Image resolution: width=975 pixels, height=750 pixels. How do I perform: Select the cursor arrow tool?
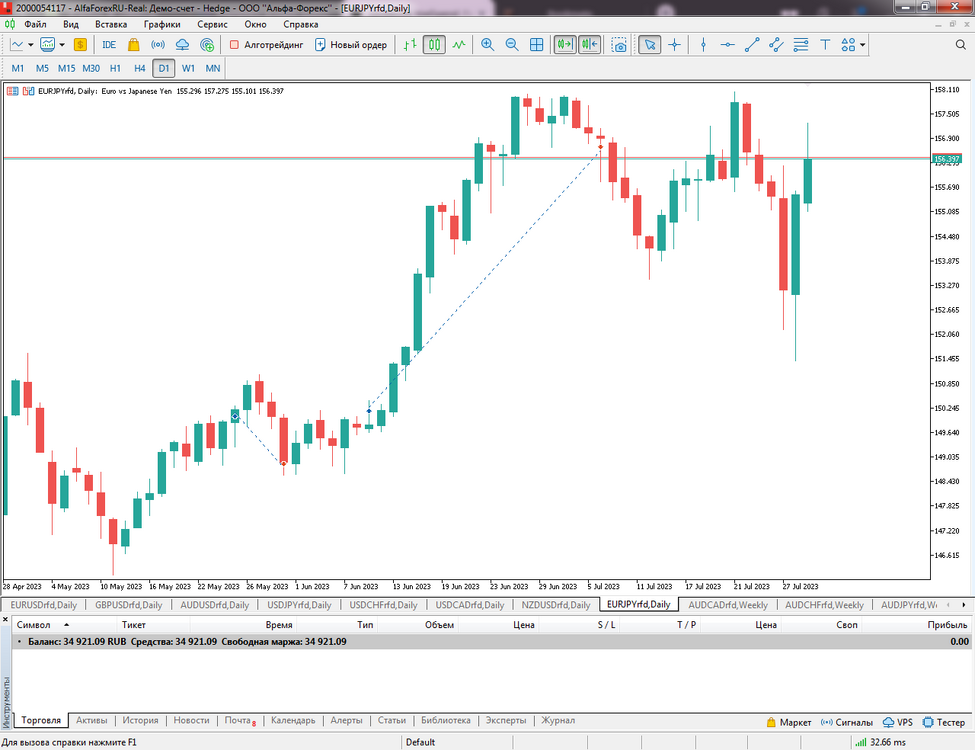pos(650,45)
